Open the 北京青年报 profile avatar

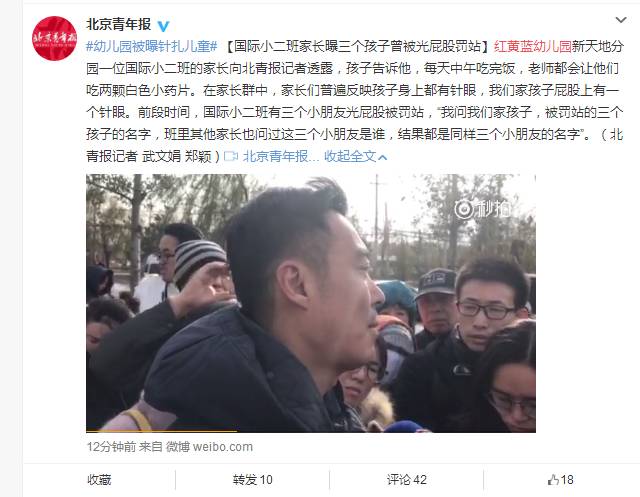coord(54,38)
